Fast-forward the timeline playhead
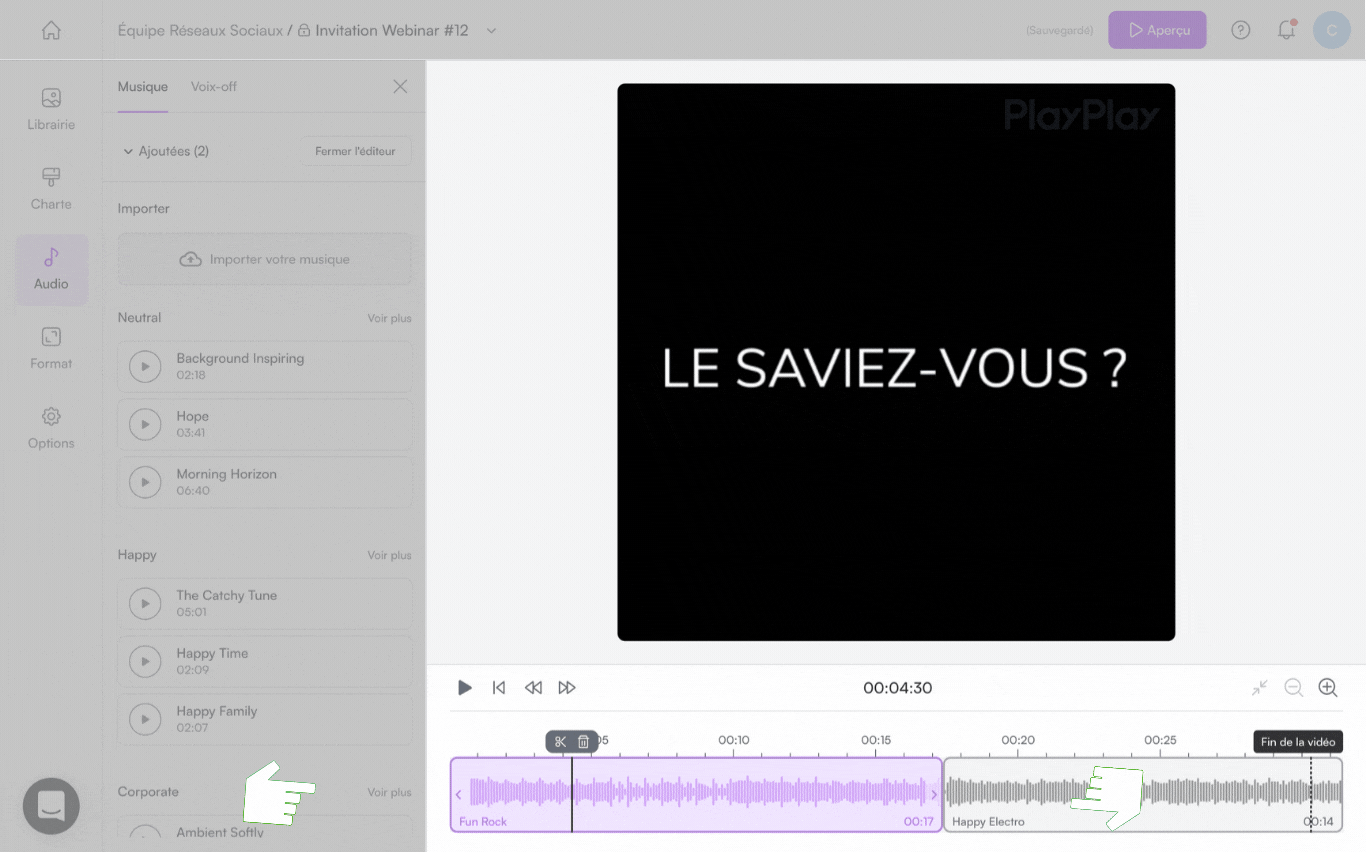Image resolution: width=1366 pixels, height=852 pixels. [x=567, y=688]
